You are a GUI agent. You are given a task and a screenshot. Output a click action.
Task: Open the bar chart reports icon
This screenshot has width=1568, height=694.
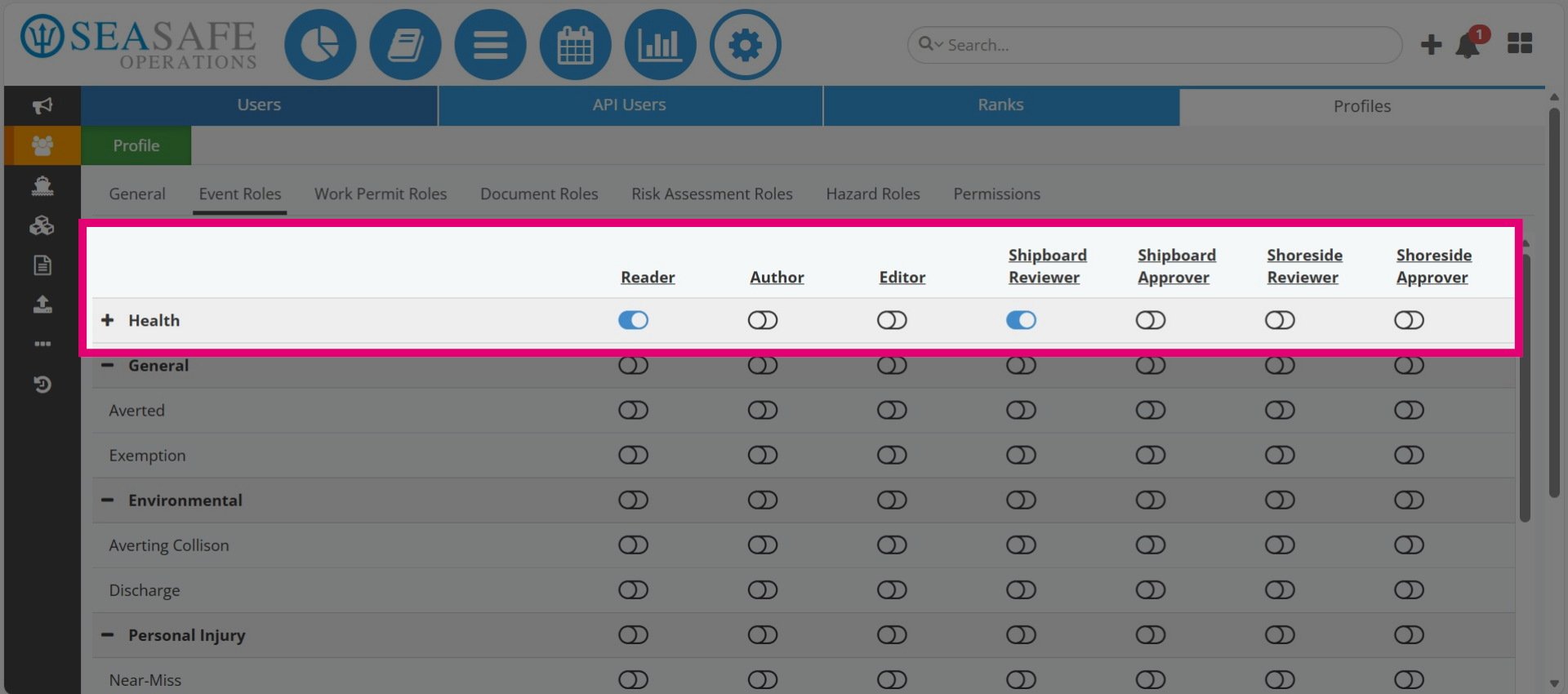click(660, 45)
